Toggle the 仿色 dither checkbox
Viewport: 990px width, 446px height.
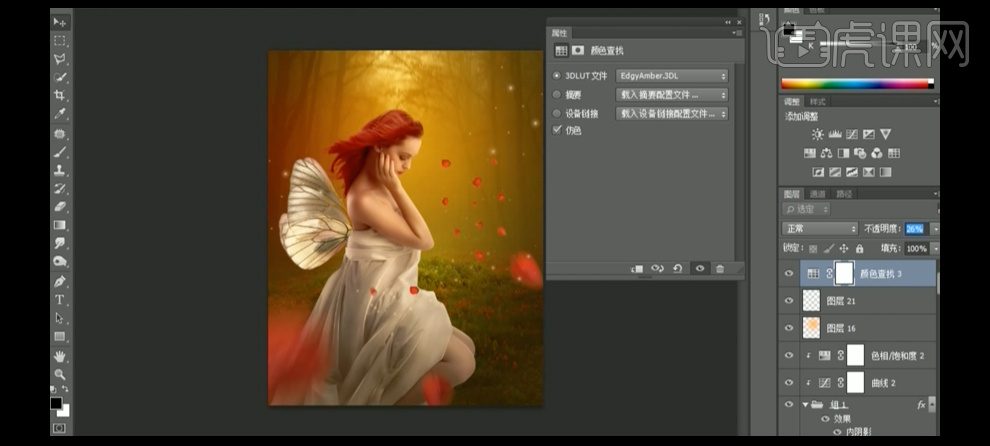tap(557, 130)
